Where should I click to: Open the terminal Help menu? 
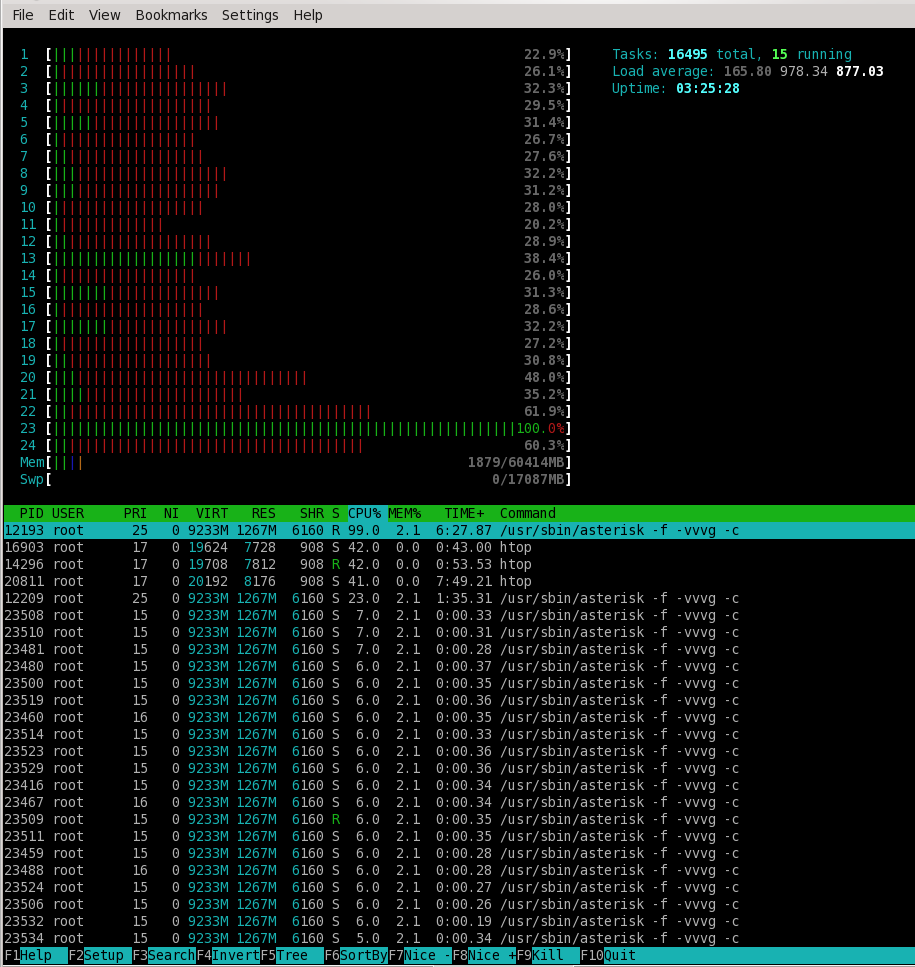[308, 15]
